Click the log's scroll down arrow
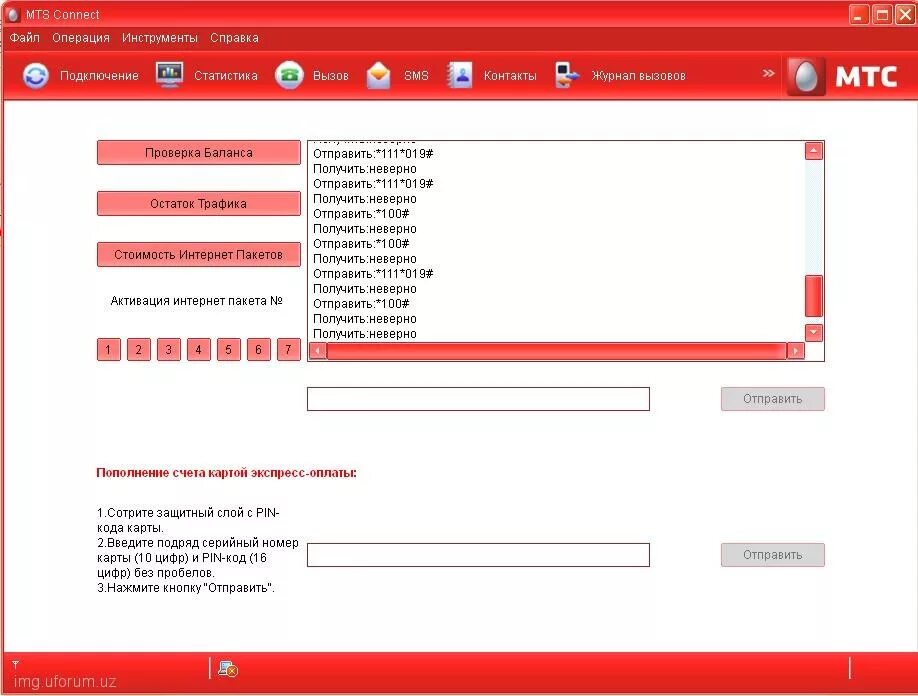The image size is (918, 696). point(813,332)
